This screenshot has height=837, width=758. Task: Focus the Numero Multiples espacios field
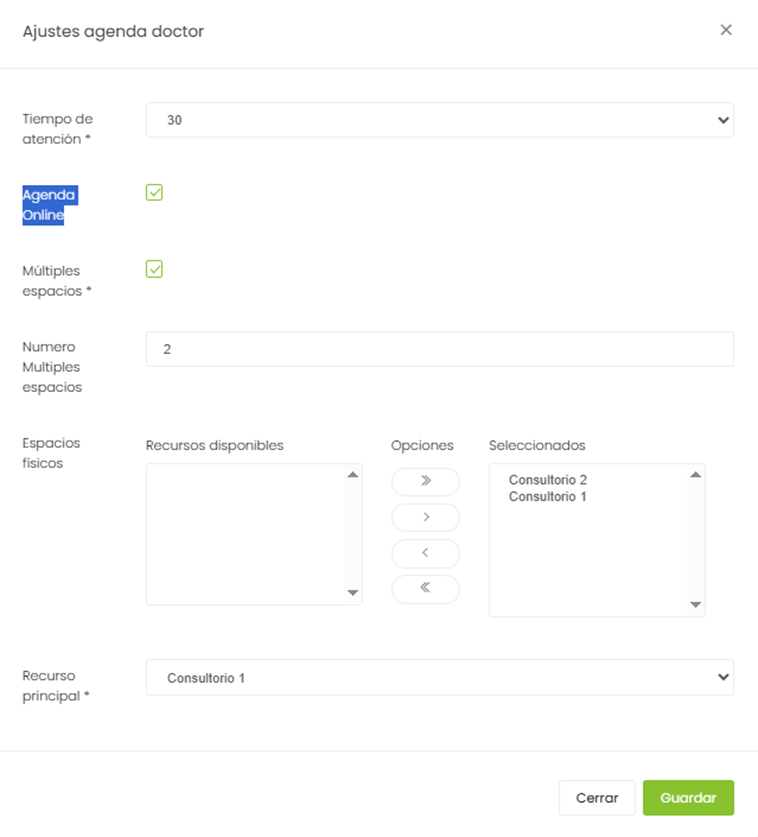tap(439, 349)
